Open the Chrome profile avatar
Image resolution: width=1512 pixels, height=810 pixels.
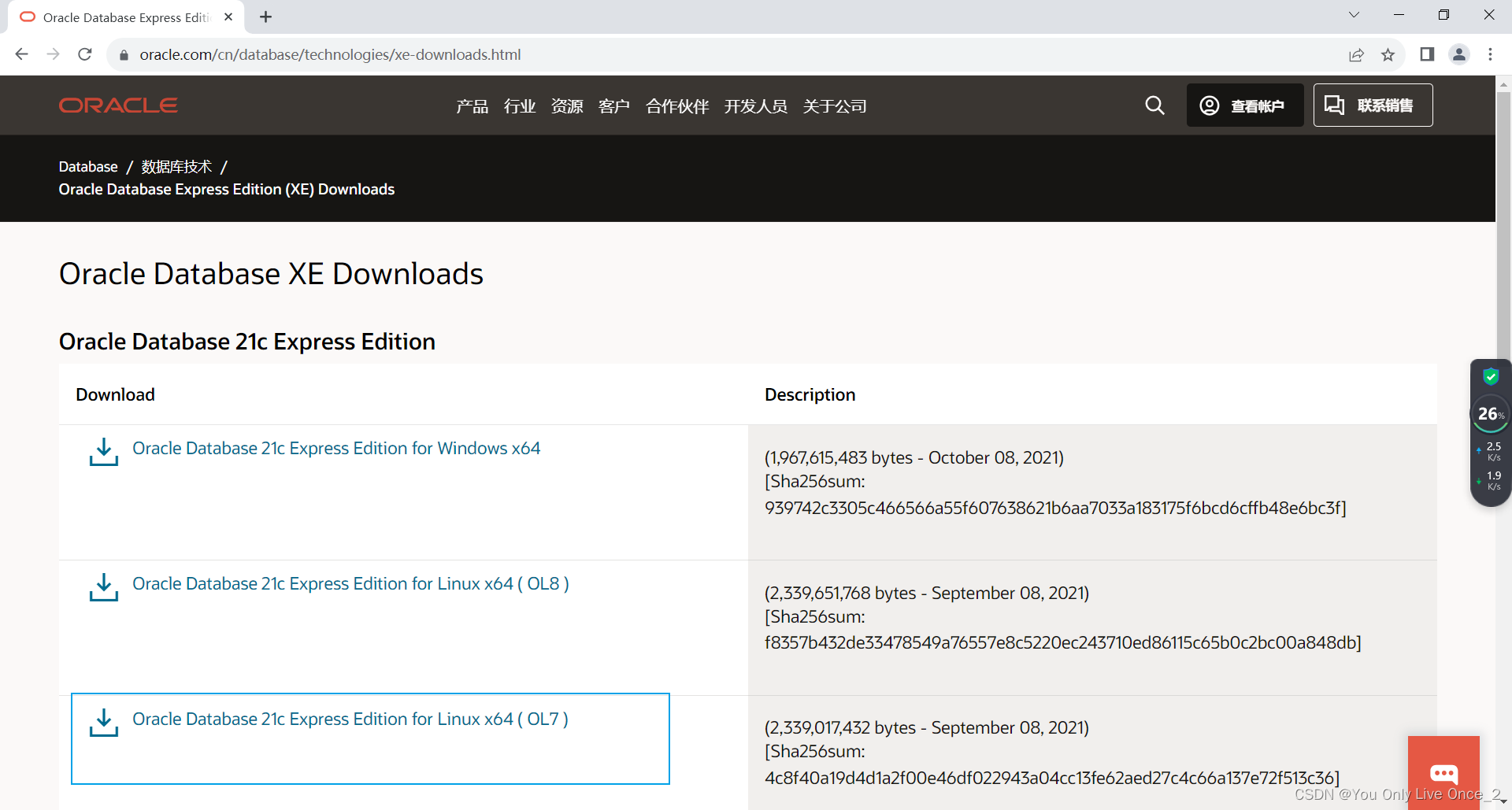pos(1459,54)
